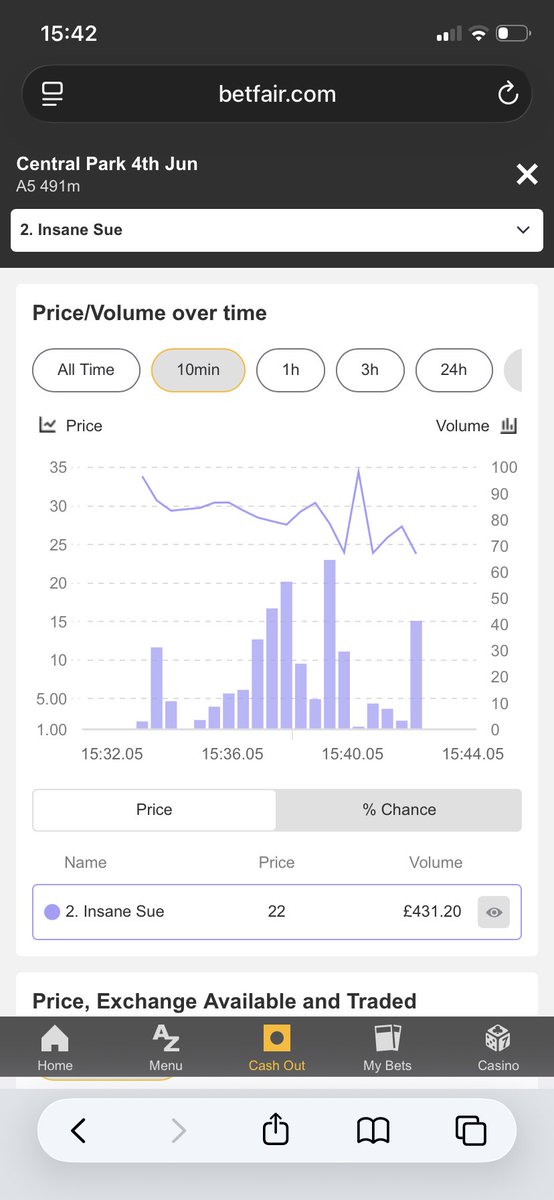Screen dimensions: 554x1200
Task: Tap the Cash Out button
Action: [277, 1047]
